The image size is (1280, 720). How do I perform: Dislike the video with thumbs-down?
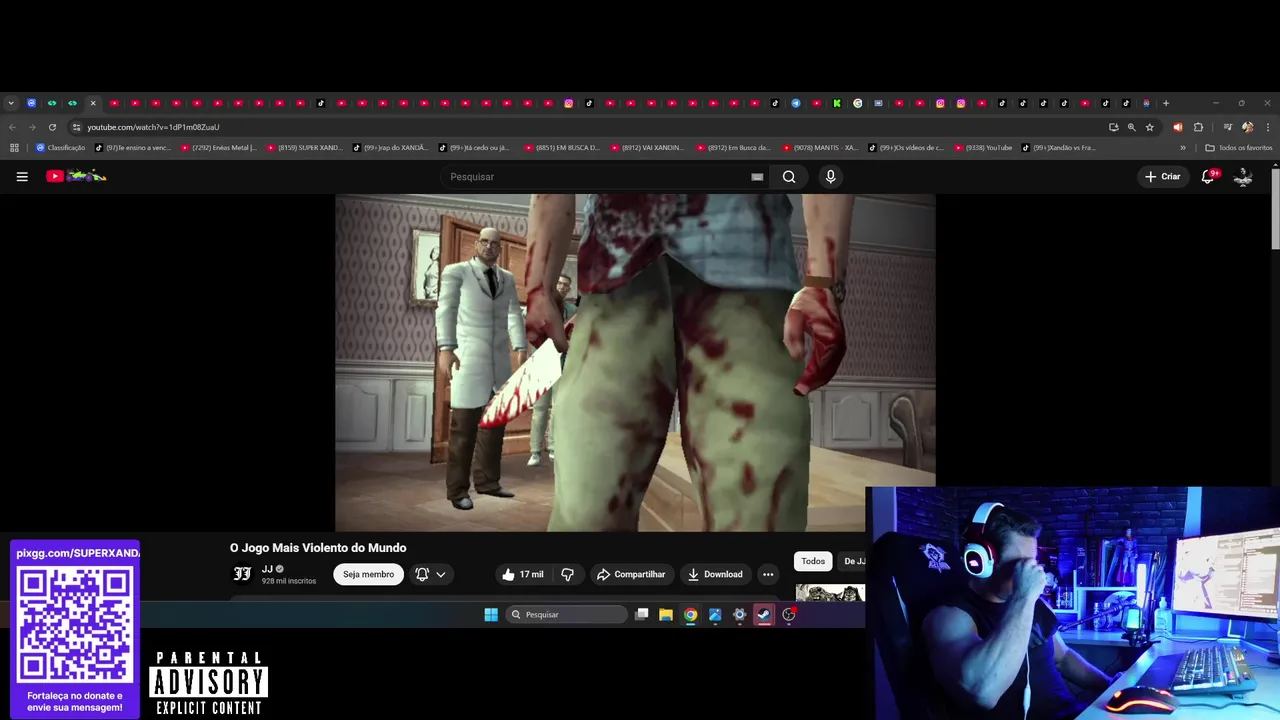tap(567, 574)
